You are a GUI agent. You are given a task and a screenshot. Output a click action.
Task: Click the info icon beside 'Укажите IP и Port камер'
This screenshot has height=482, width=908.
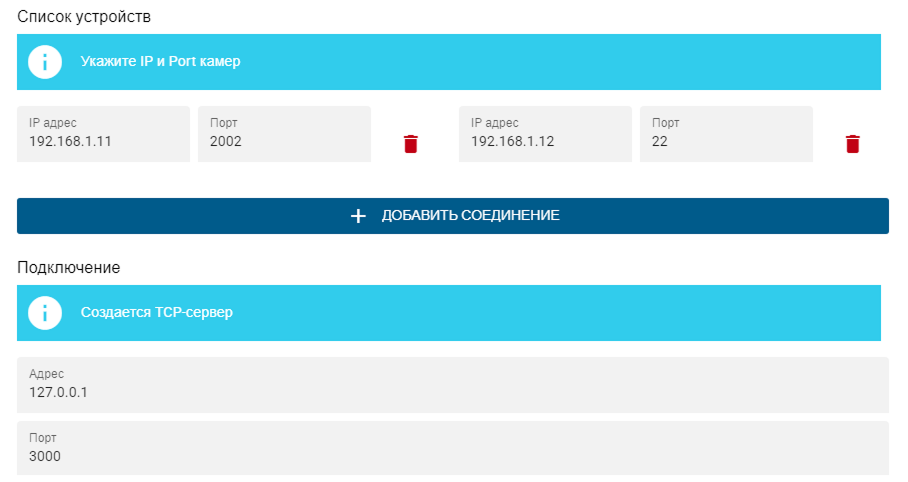point(45,62)
